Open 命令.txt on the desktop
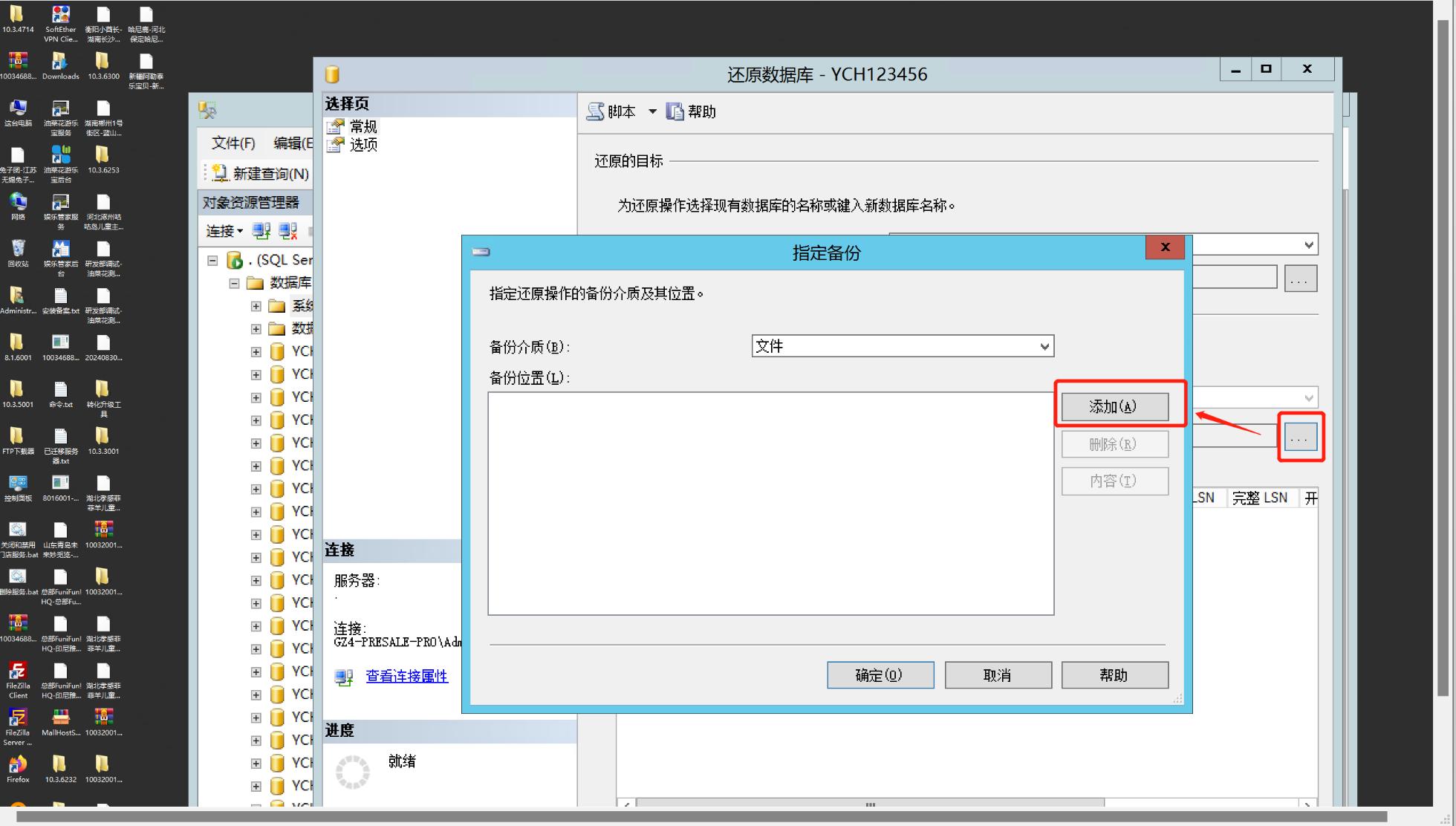Viewport: 1456px width, 826px height. pos(60,394)
